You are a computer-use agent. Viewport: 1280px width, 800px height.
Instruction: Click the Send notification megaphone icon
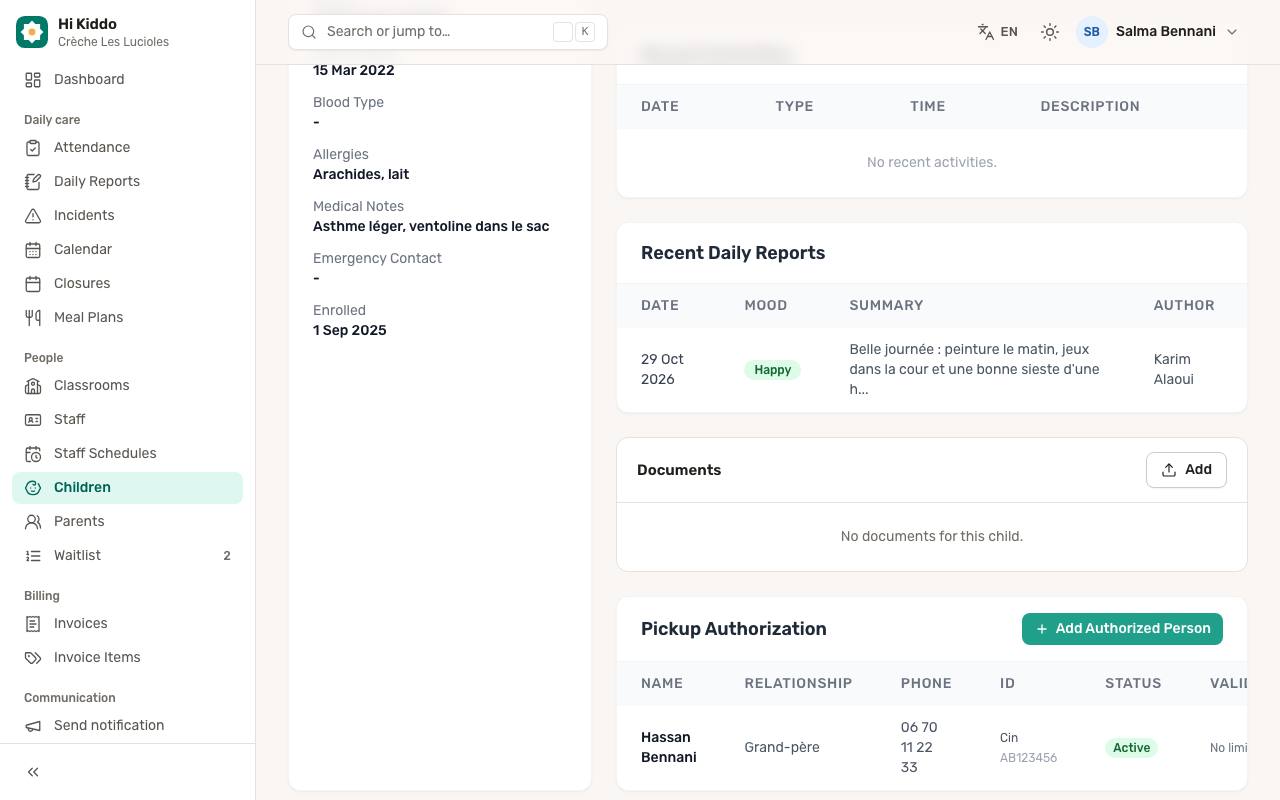(33, 725)
